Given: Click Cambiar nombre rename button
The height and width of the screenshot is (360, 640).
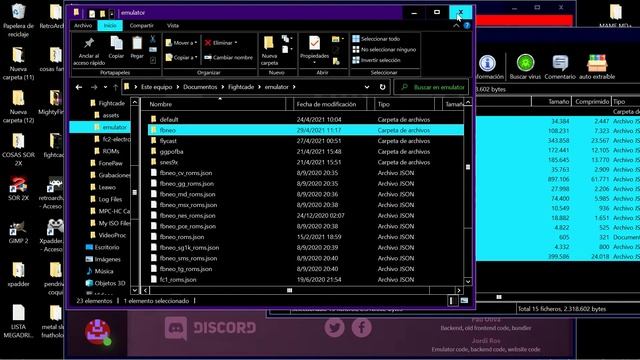Looking at the screenshot, I should (229, 58).
